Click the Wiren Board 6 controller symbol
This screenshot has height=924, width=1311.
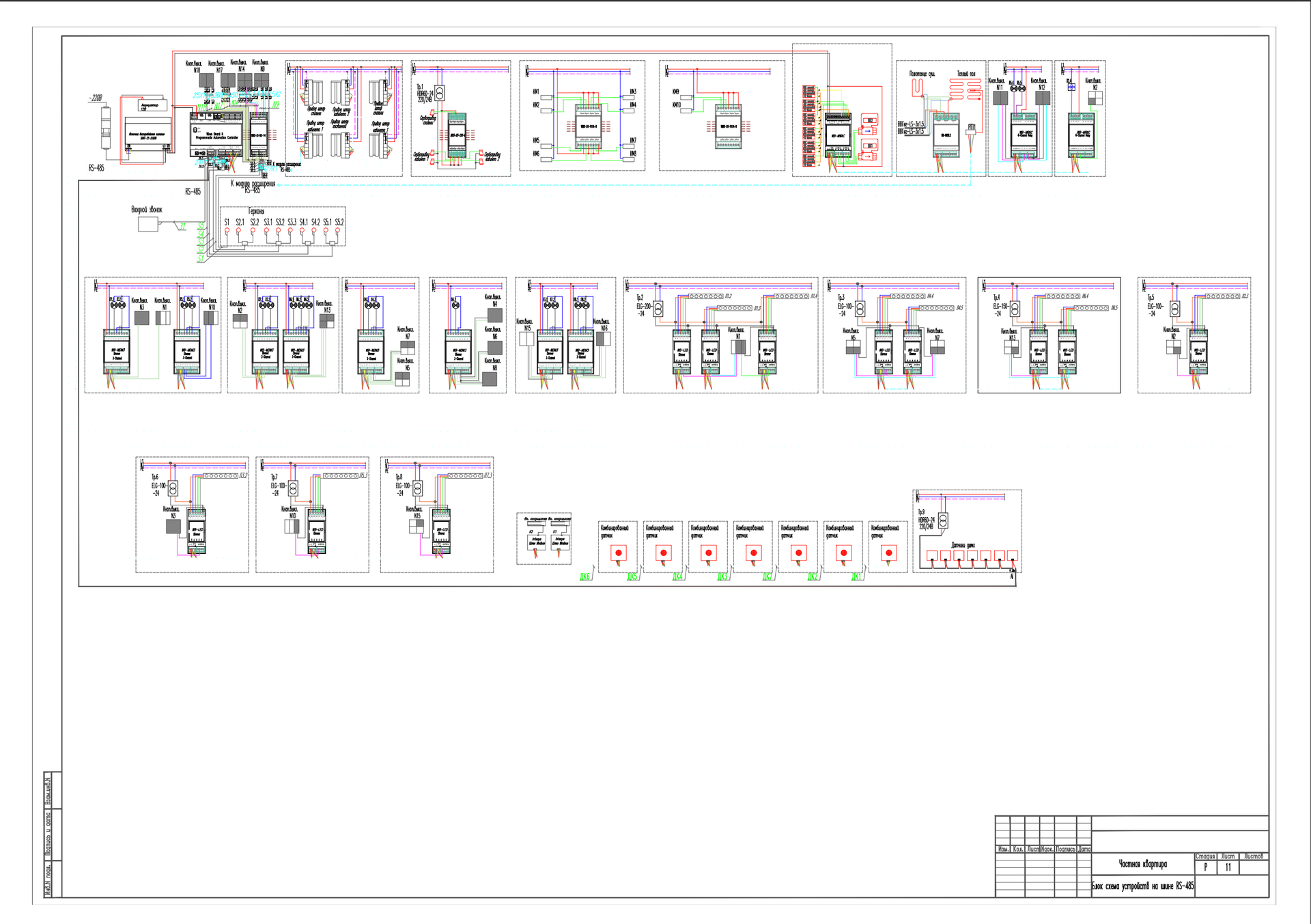click(216, 135)
